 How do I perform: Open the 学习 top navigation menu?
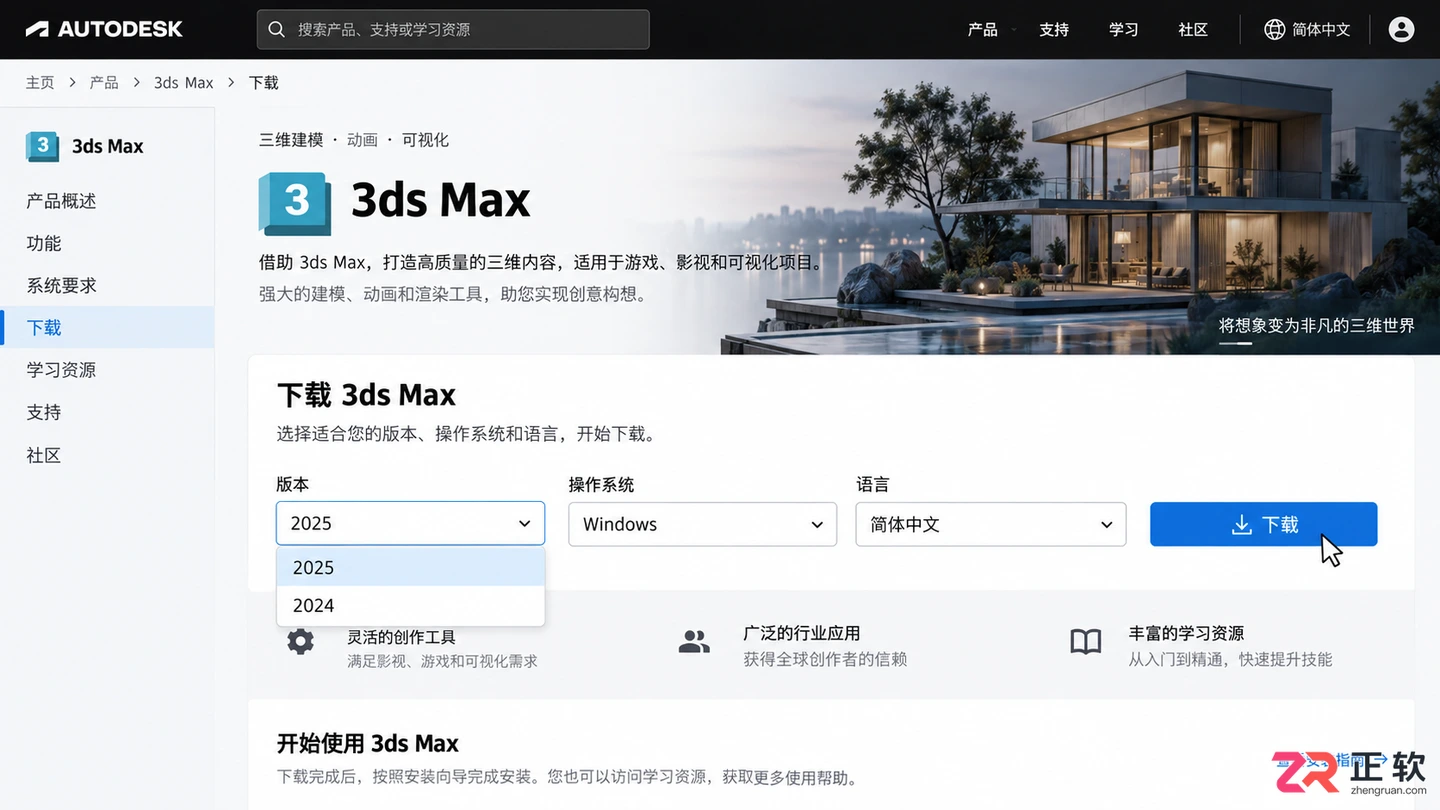(1124, 30)
